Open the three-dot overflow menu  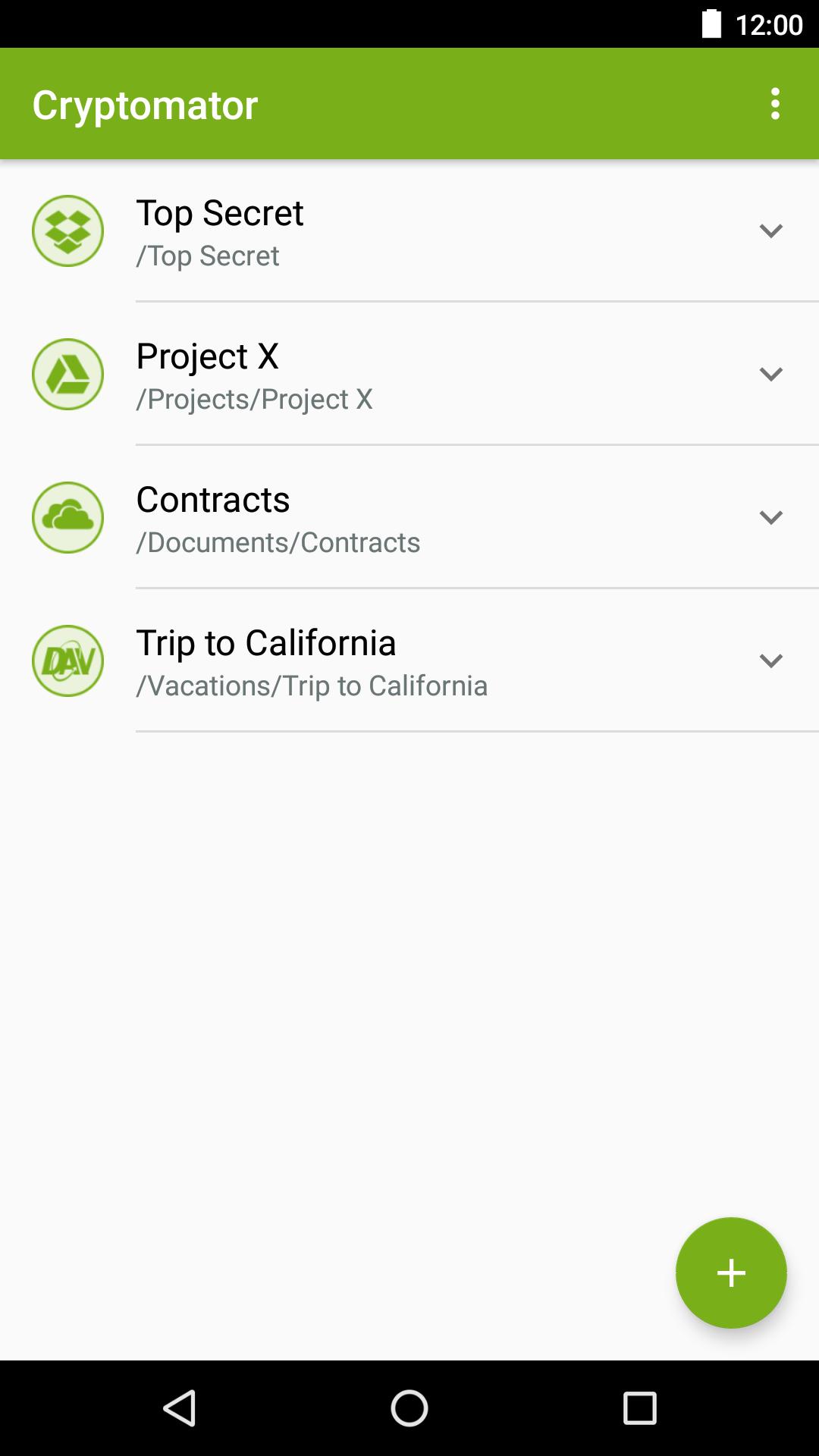coord(775,104)
